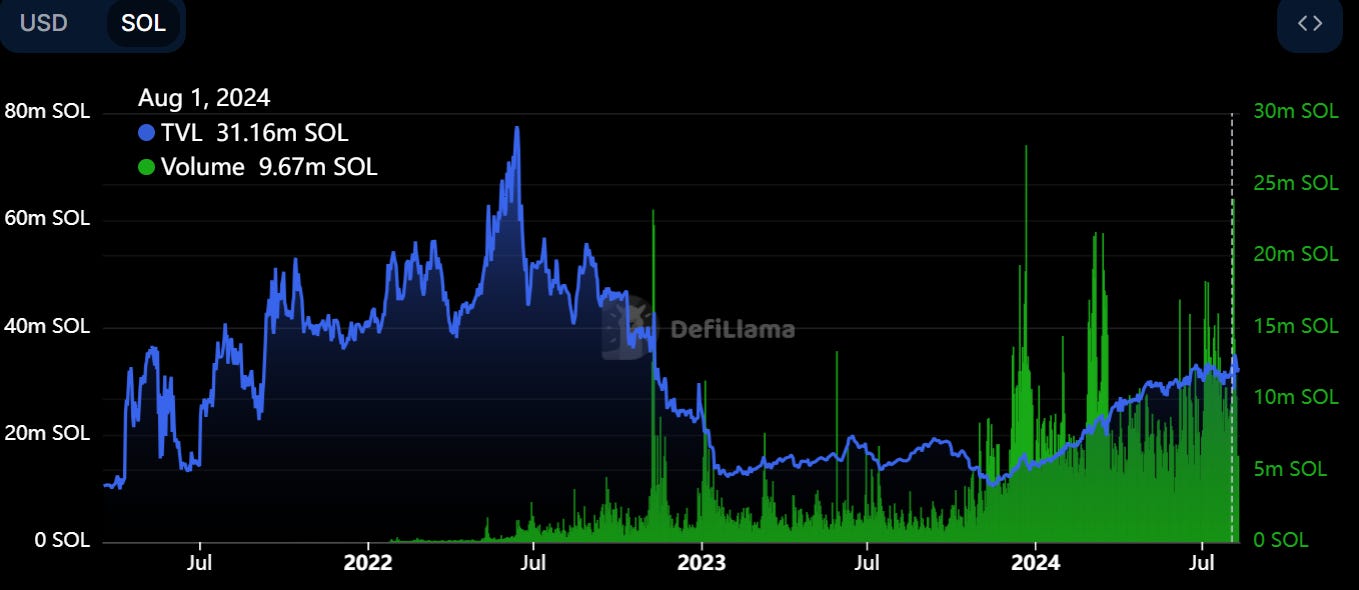The image size is (1359, 590).
Task: Click the green Volume legend dot
Action: tap(146, 167)
